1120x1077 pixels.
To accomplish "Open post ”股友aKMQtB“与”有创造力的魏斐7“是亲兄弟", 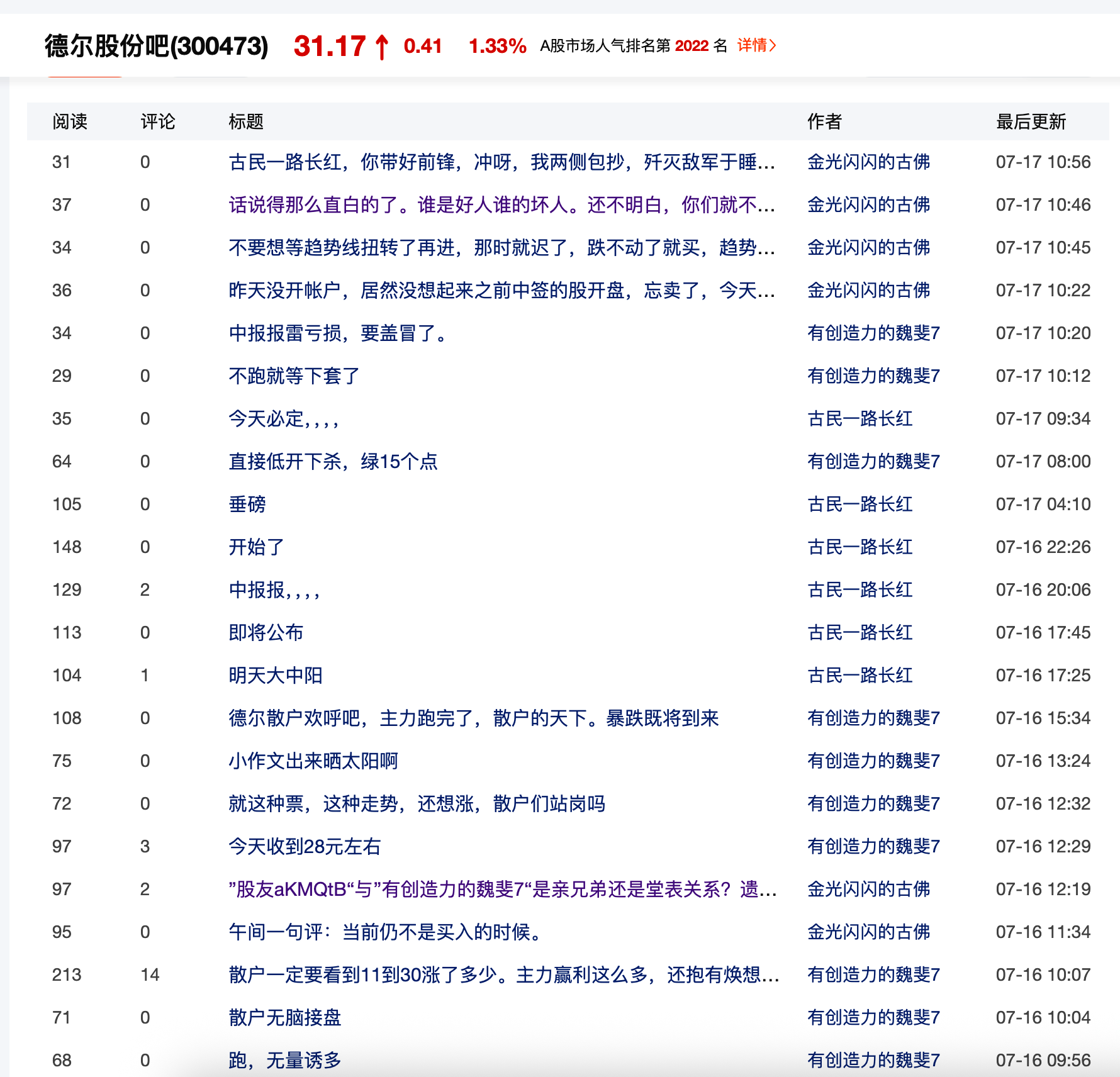I will point(503,890).
